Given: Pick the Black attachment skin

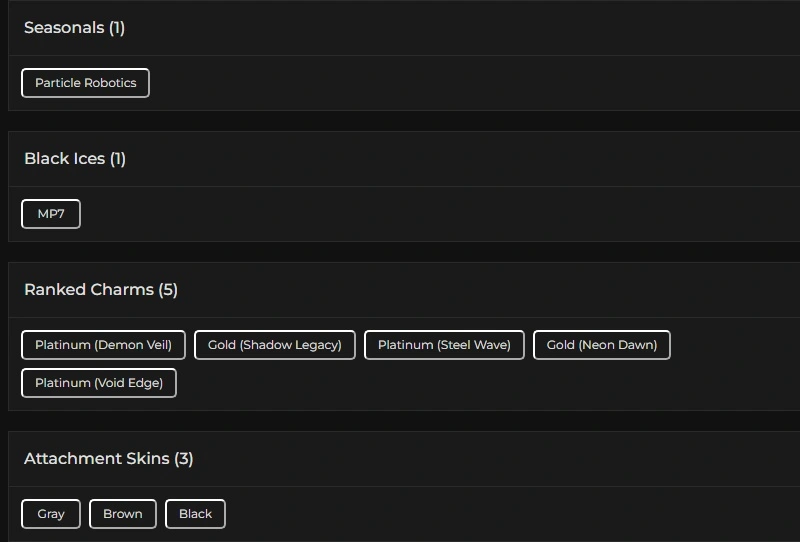Looking at the screenshot, I should tap(195, 514).
